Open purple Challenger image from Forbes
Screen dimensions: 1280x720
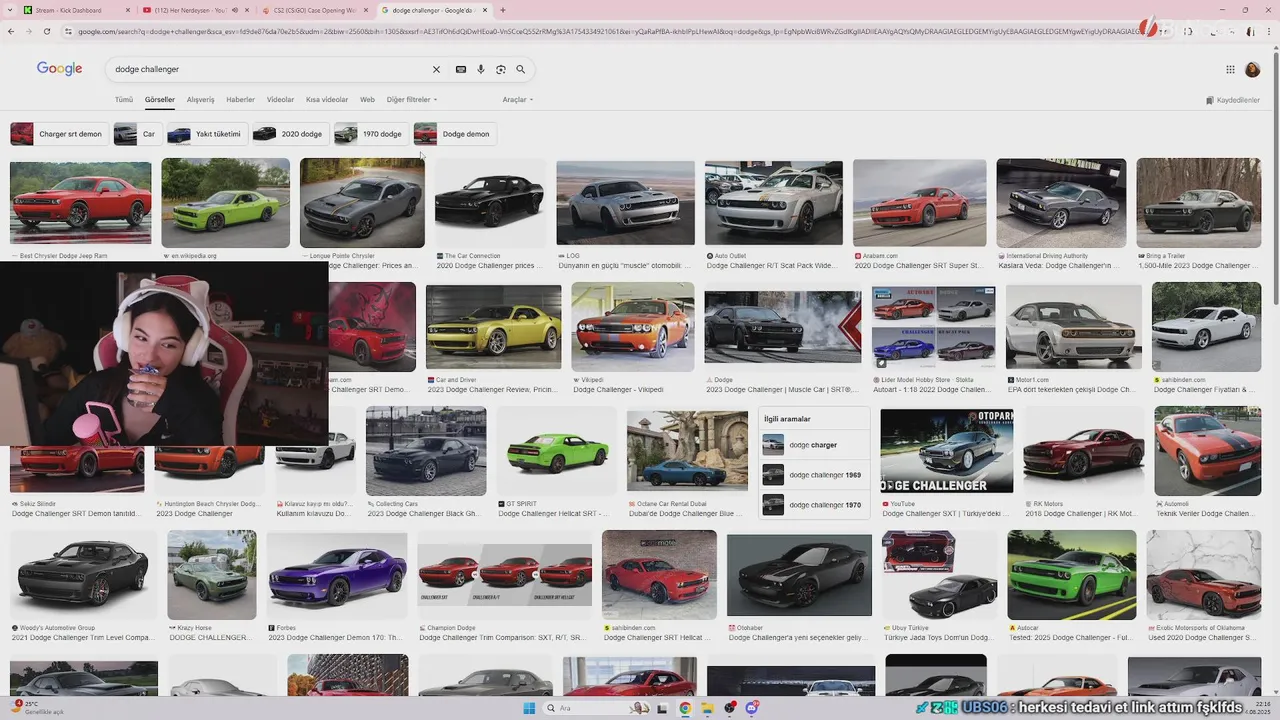[x=337, y=575]
